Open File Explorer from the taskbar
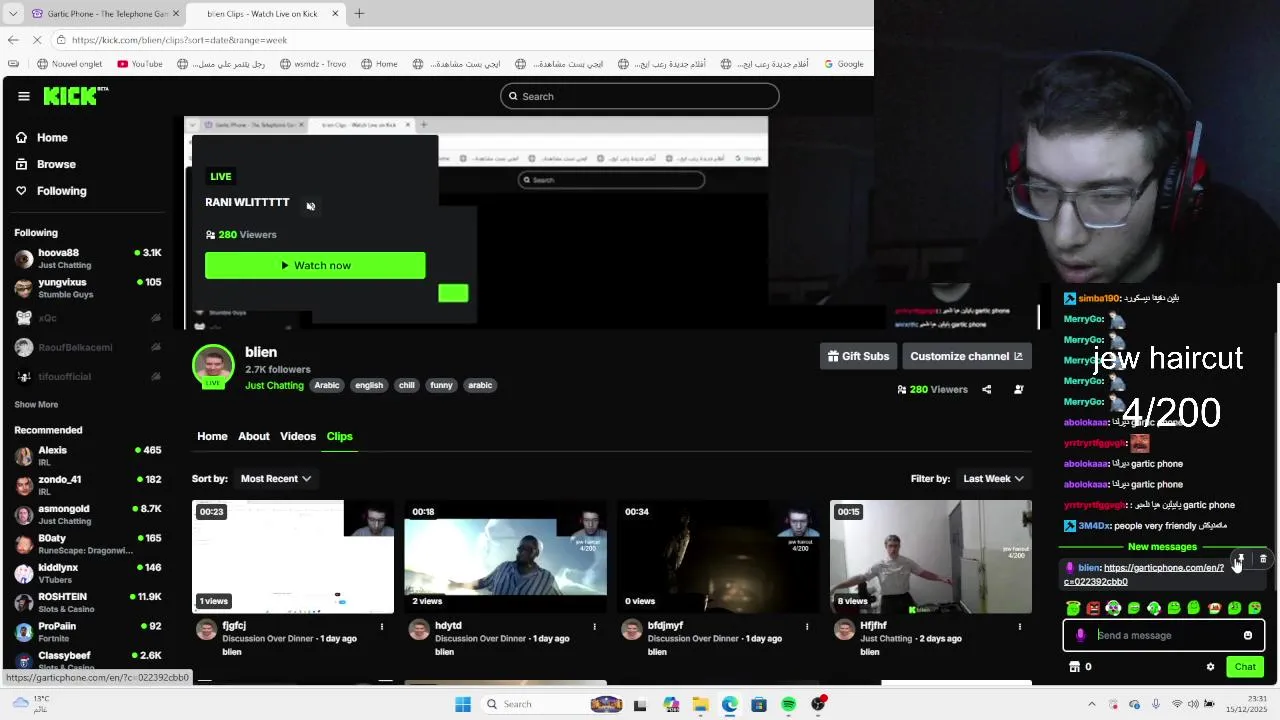Screen dimensions: 1280x720 700,704
